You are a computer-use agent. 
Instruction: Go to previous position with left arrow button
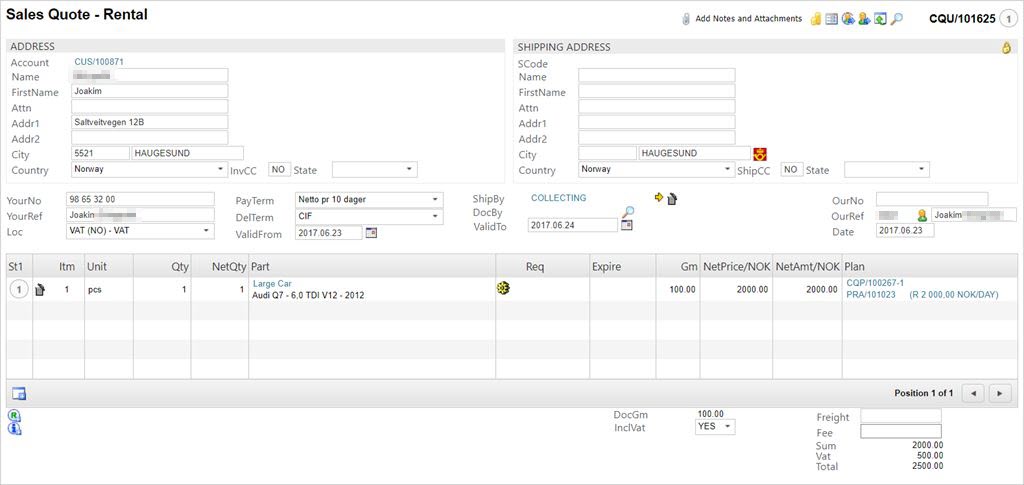point(973,393)
